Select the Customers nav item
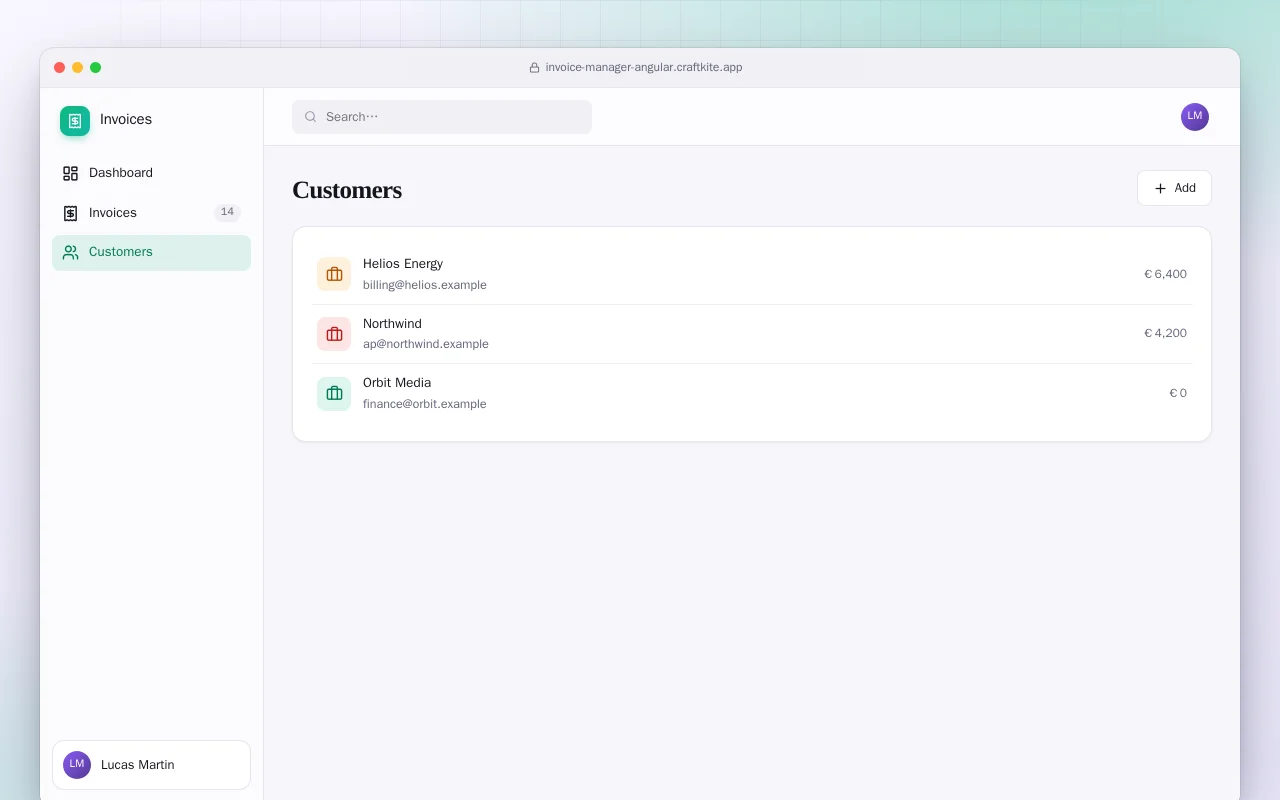Screen dimensions: 1280x800 [151, 253]
